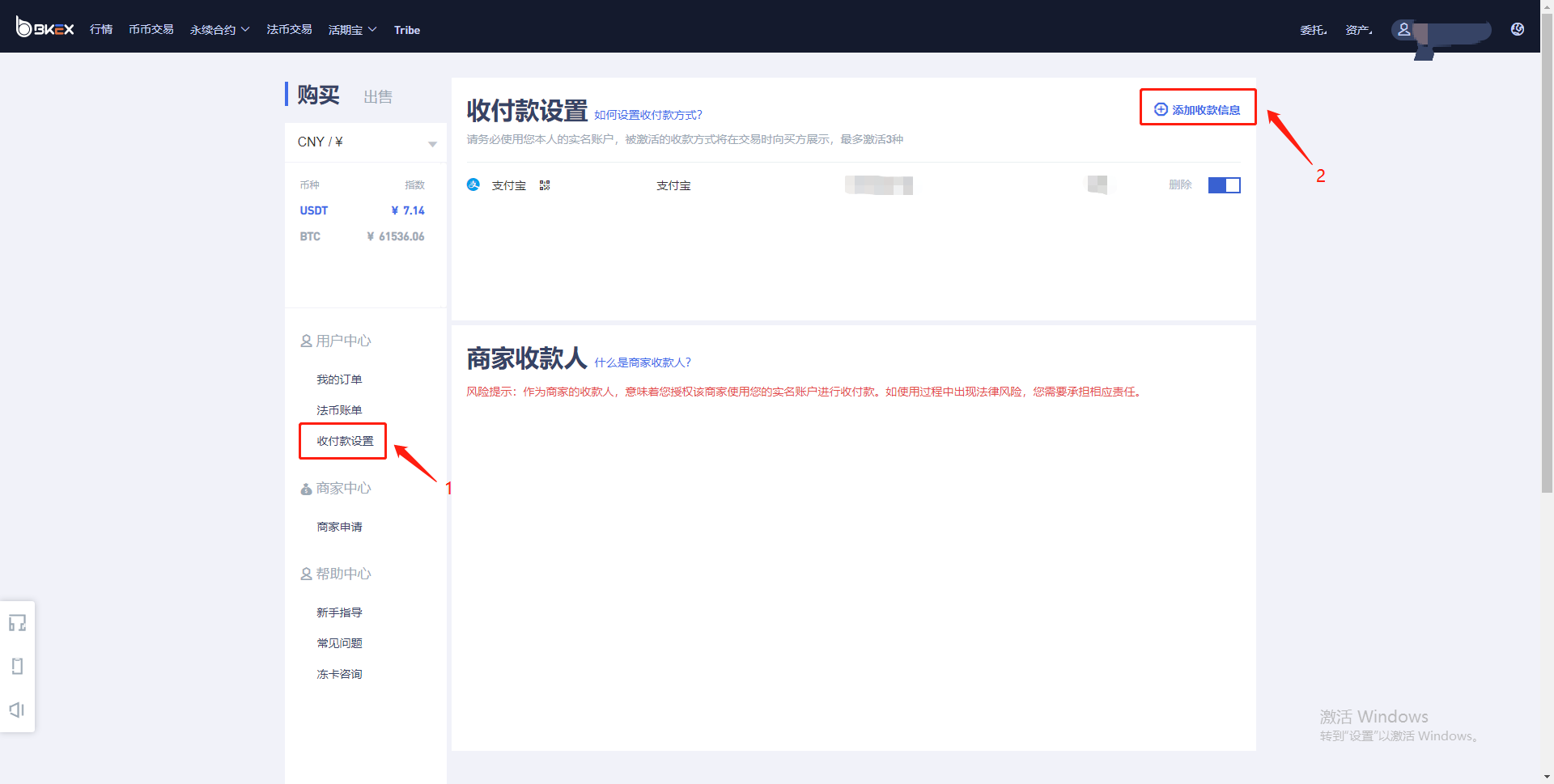
Task: Click the 帮助中心 person icon
Action: (306, 574)
